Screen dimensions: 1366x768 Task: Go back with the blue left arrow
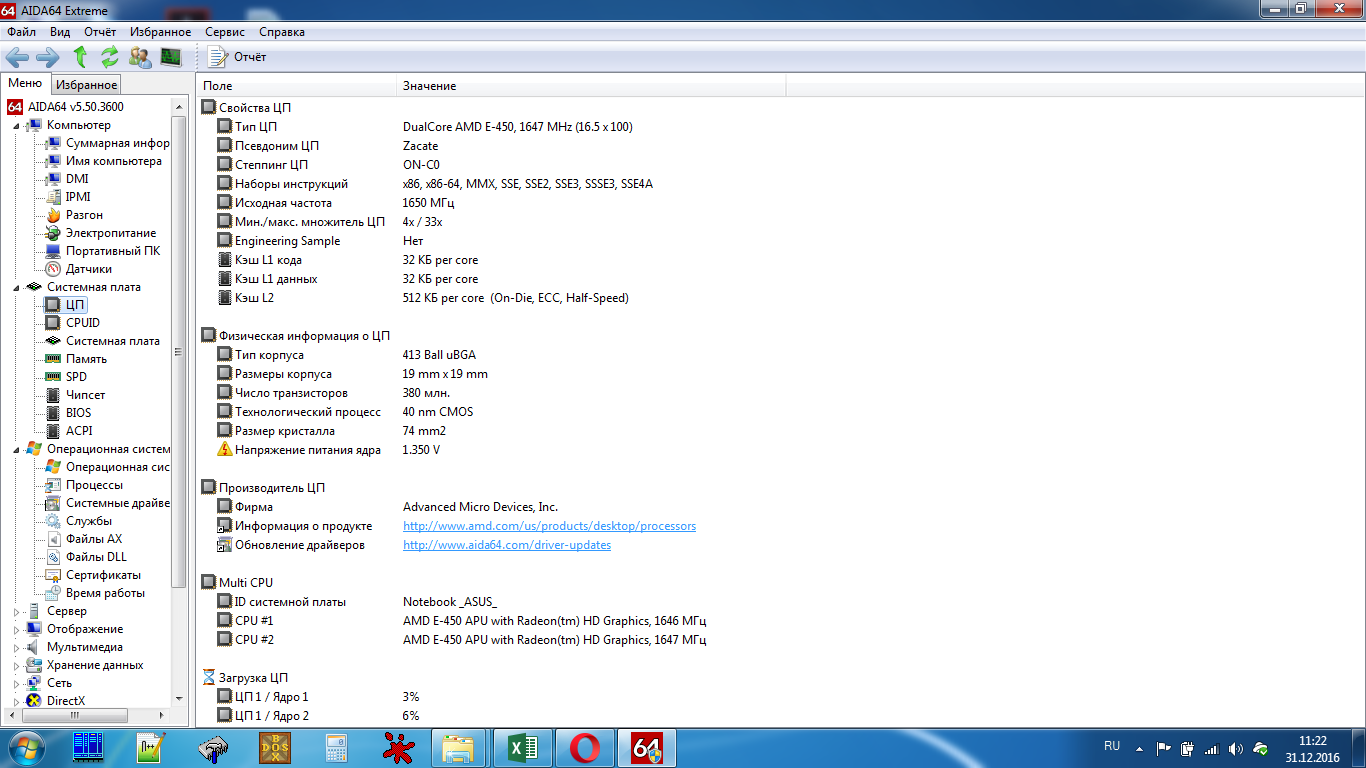17,57
